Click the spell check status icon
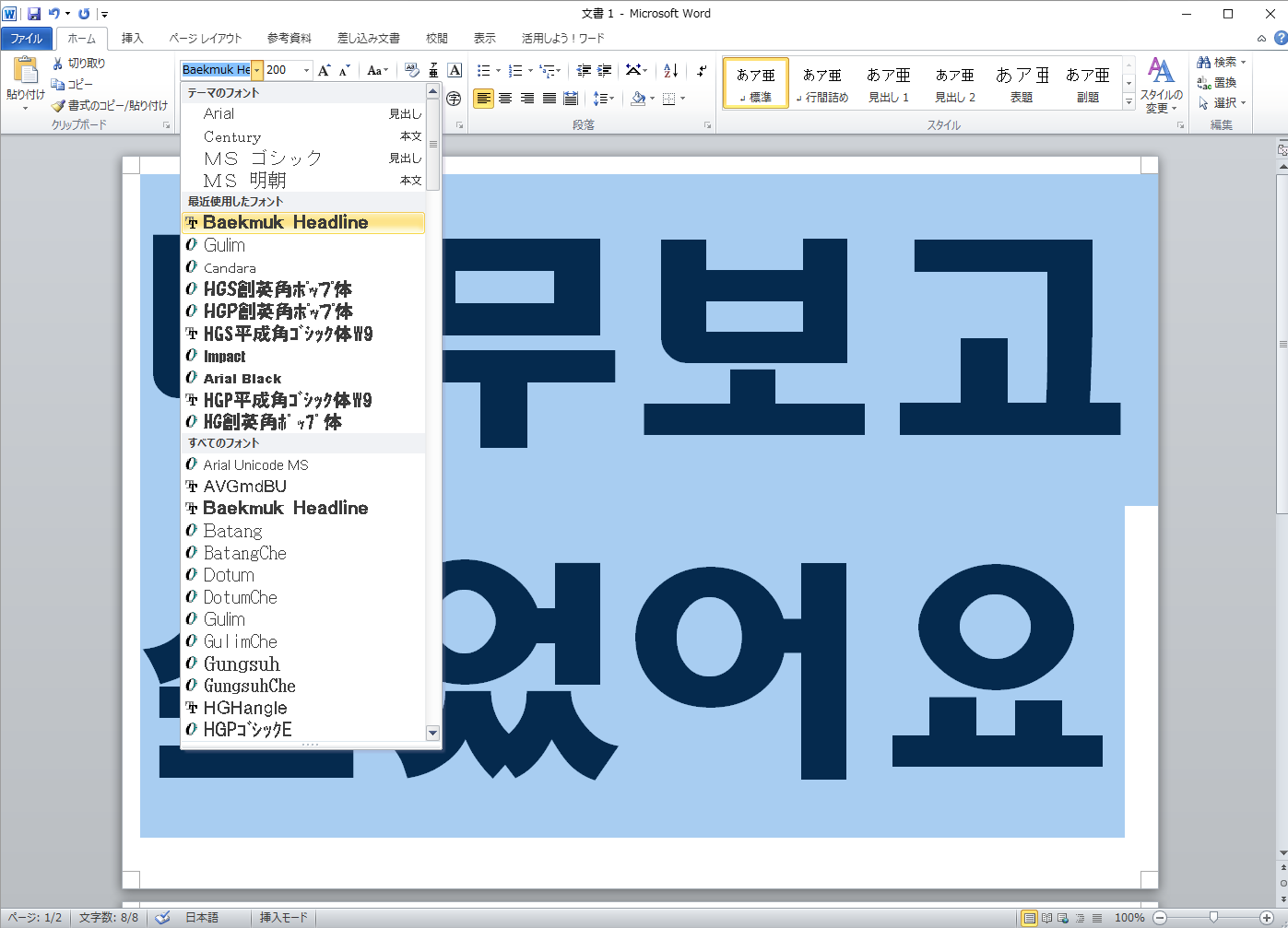This screenshot has height=928, width=1288. (x=162, y=917)
